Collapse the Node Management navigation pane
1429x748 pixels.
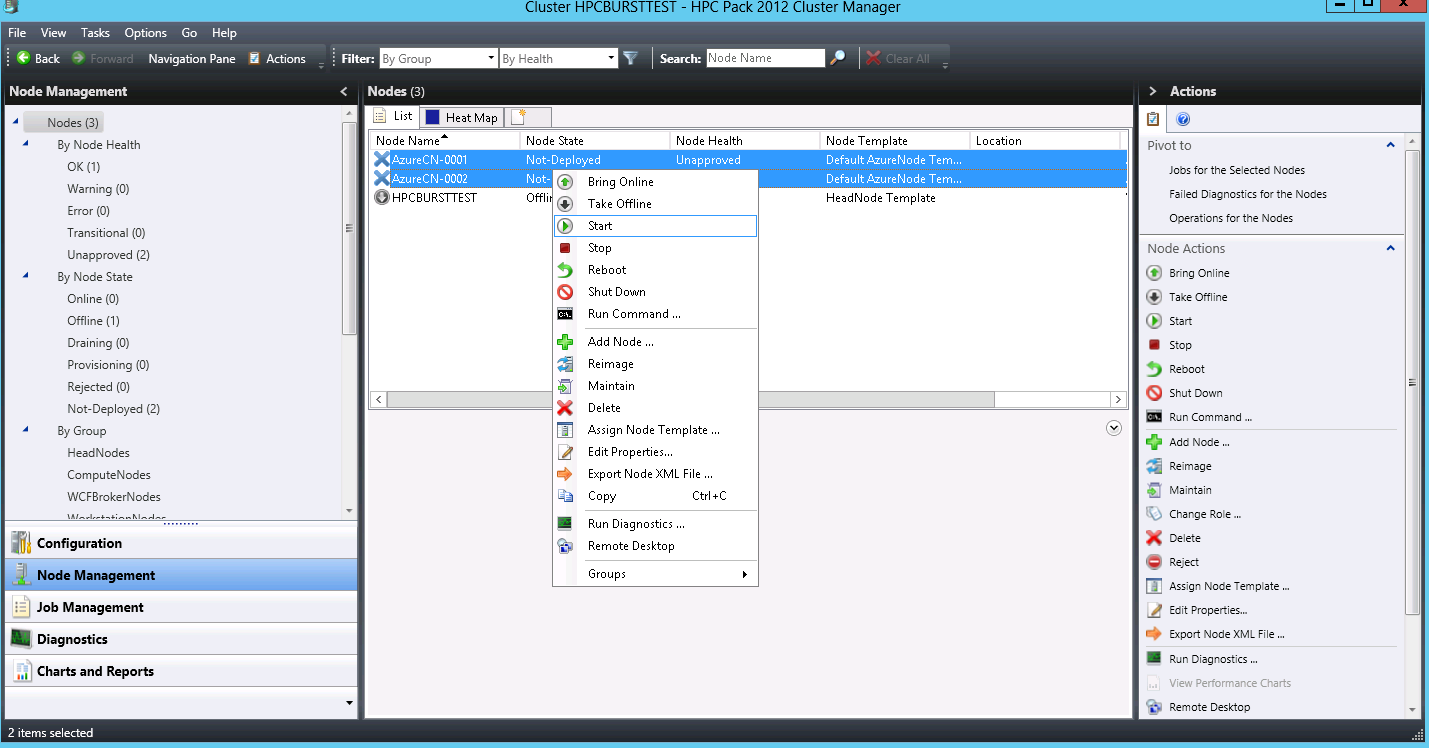tap(344, 91)
